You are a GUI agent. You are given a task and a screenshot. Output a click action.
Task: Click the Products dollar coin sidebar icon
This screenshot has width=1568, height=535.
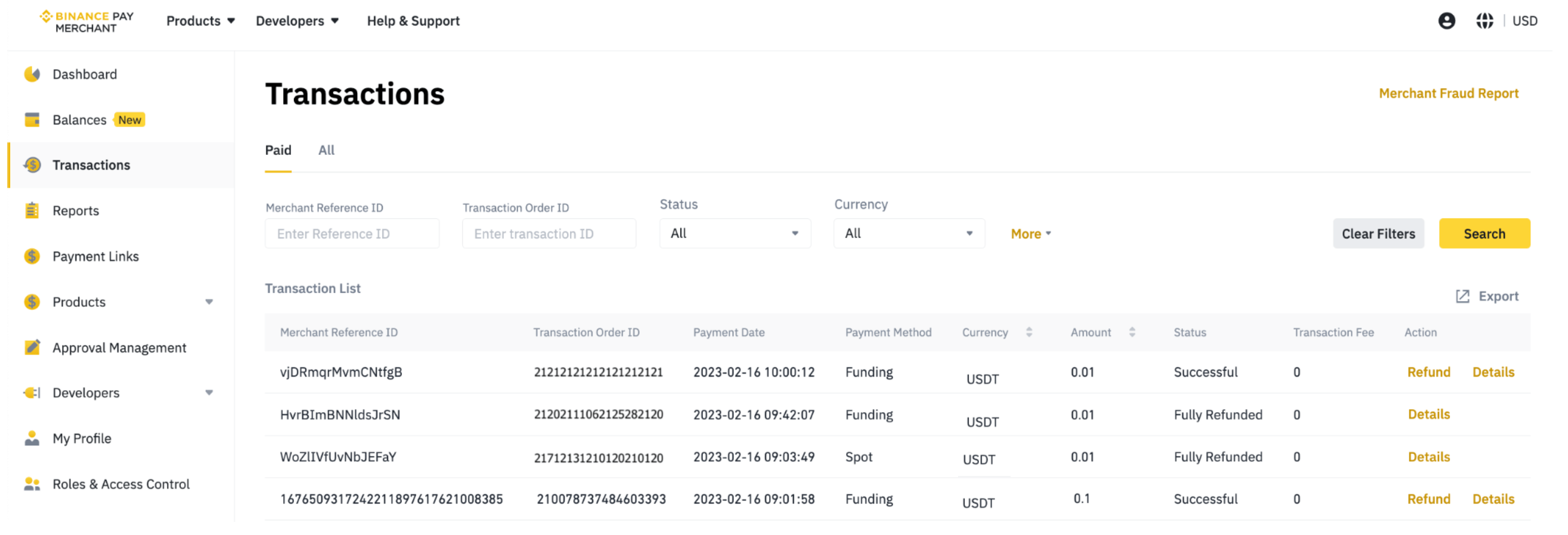point(32,302)
